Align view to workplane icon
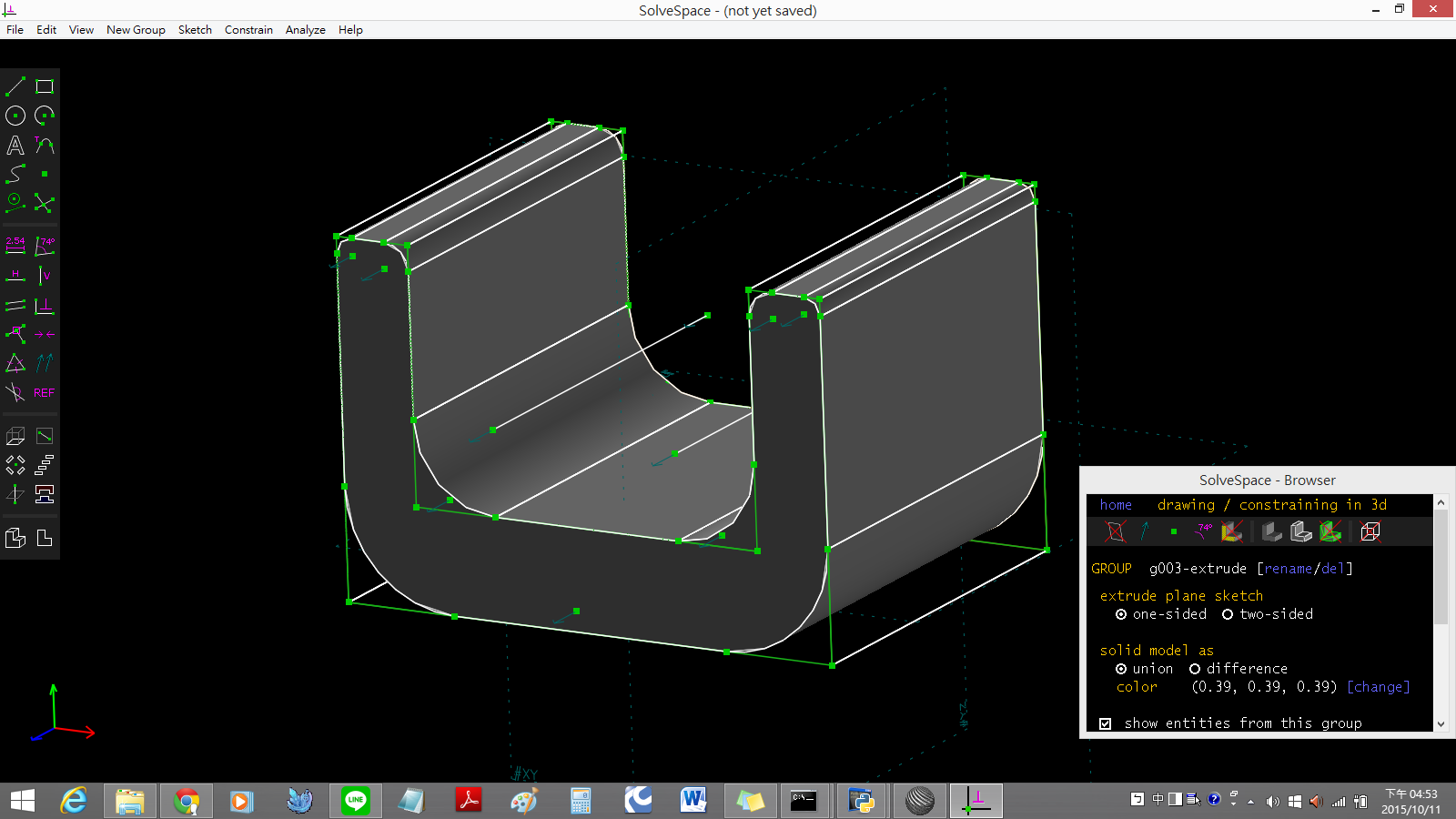This screenshot has width=1456, height=819. [45, 538]
